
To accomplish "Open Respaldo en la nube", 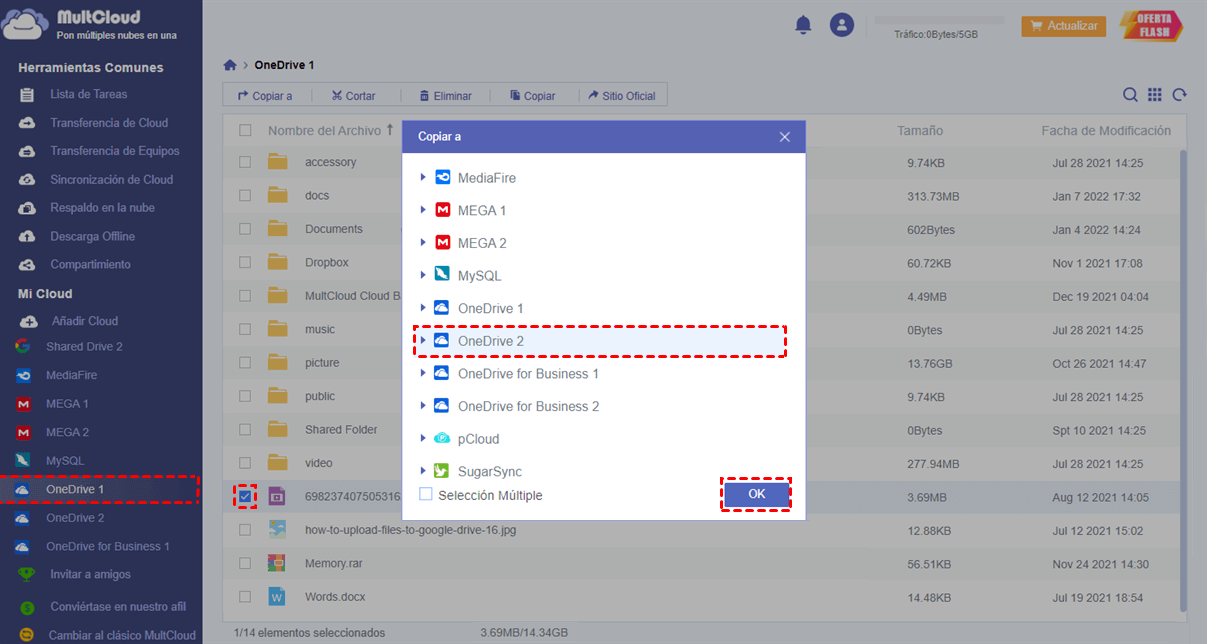I will pos(101,208).
